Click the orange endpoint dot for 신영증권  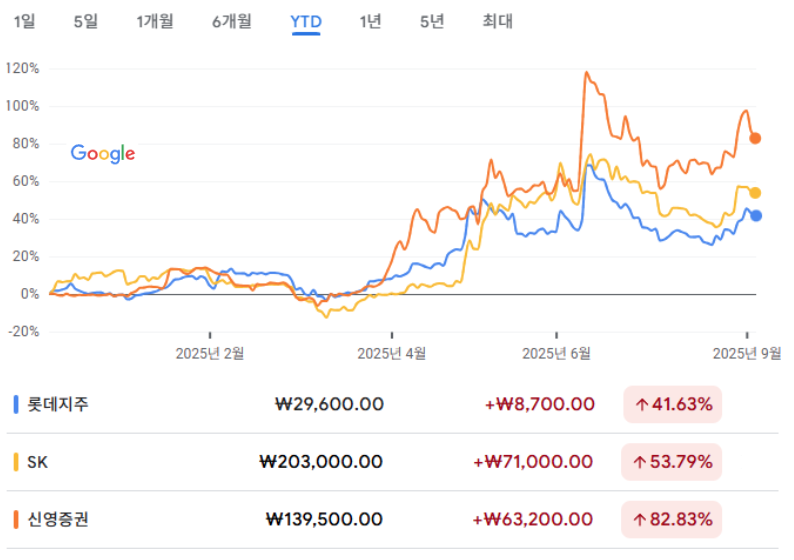[x=755, y=138]
